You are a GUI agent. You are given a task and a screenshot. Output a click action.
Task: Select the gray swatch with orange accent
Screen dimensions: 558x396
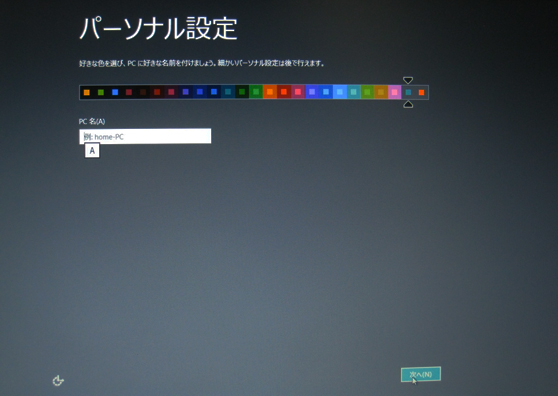pos(422,93)
